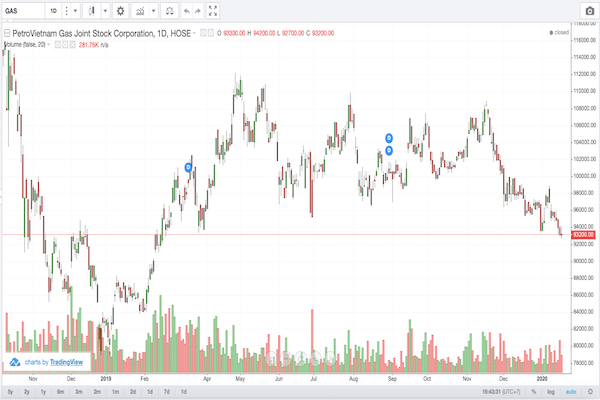Open the indicators icon in the toolbar
Screen dimensions: 600x400
[140, 11]
